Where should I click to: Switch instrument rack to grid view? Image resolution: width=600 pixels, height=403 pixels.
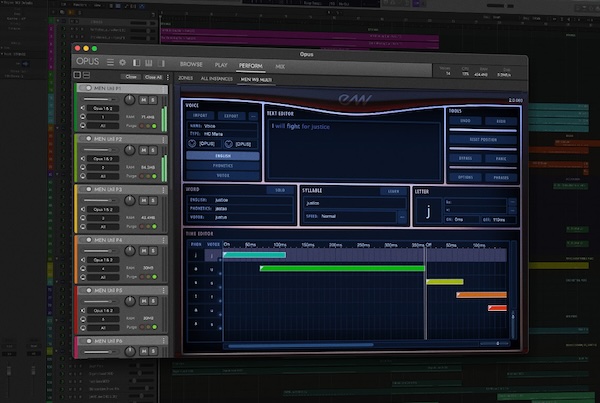(x=77, y=75)
